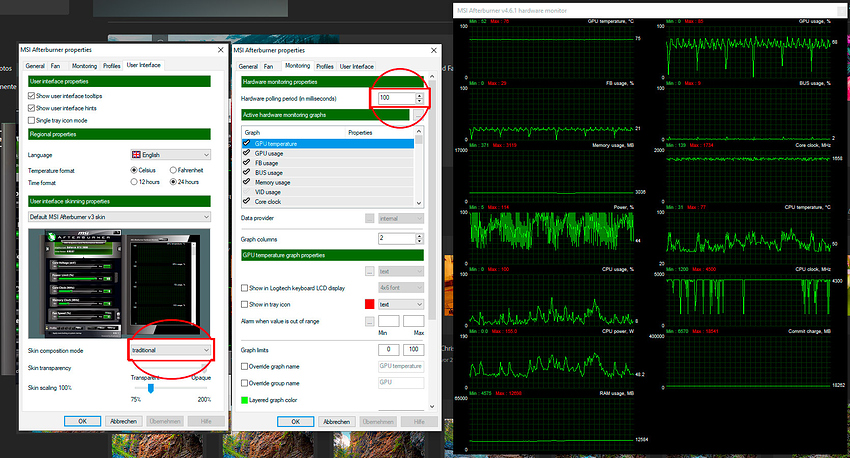Click Hardware polling period input field
Image resolution: width=850 pixels, height=458 pixels.
(397, 98)
